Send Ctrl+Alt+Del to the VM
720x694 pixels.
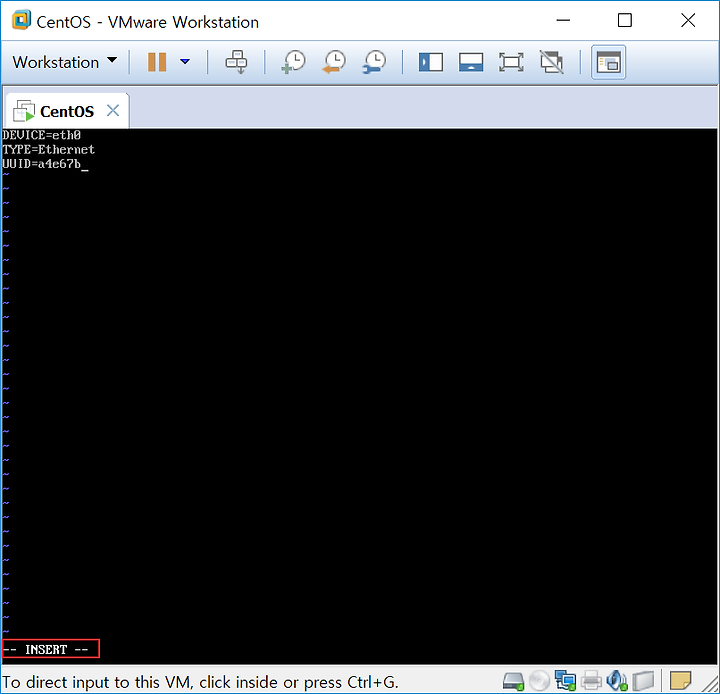click(236, 62)
